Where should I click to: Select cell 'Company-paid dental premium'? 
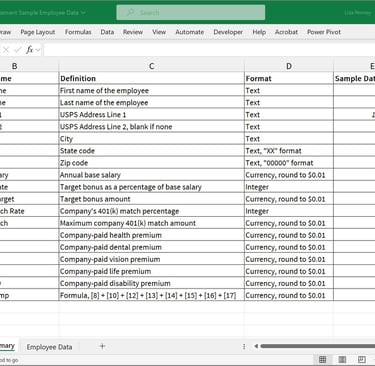[152, 247]
